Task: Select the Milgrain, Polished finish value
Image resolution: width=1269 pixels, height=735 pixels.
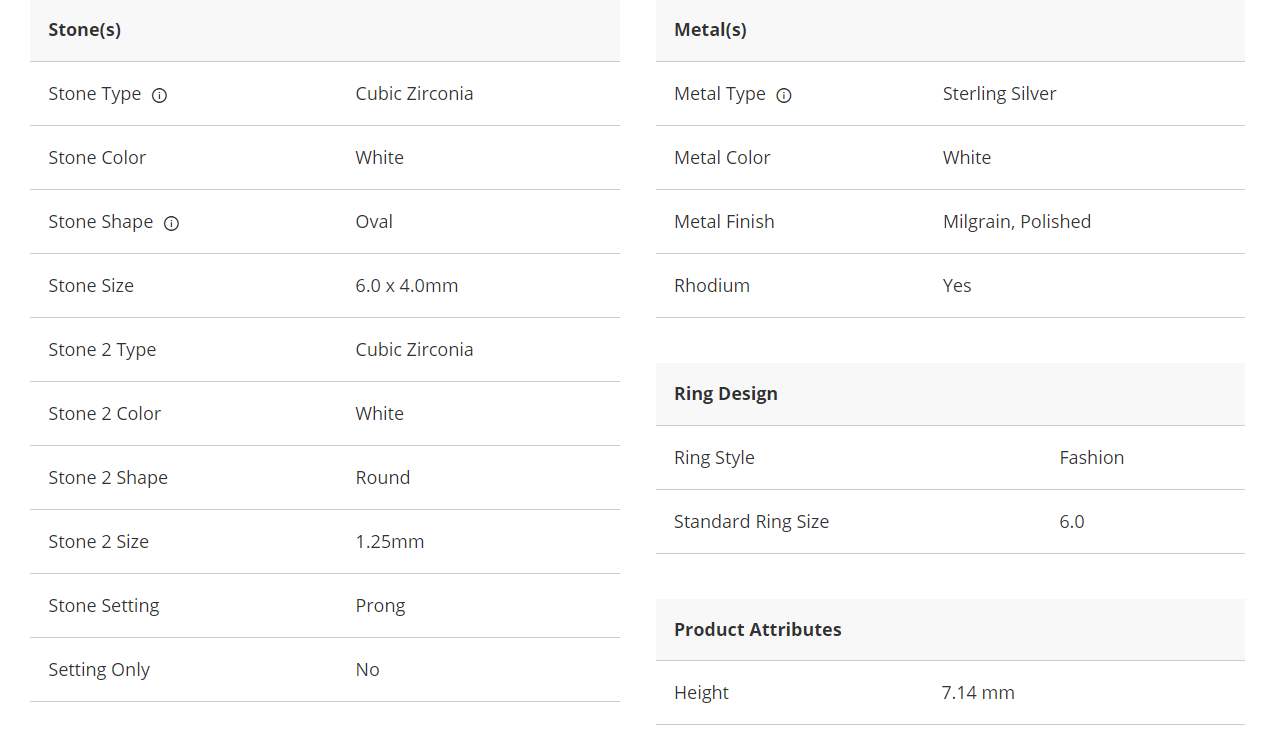Action: click(x=1016, y=222)
